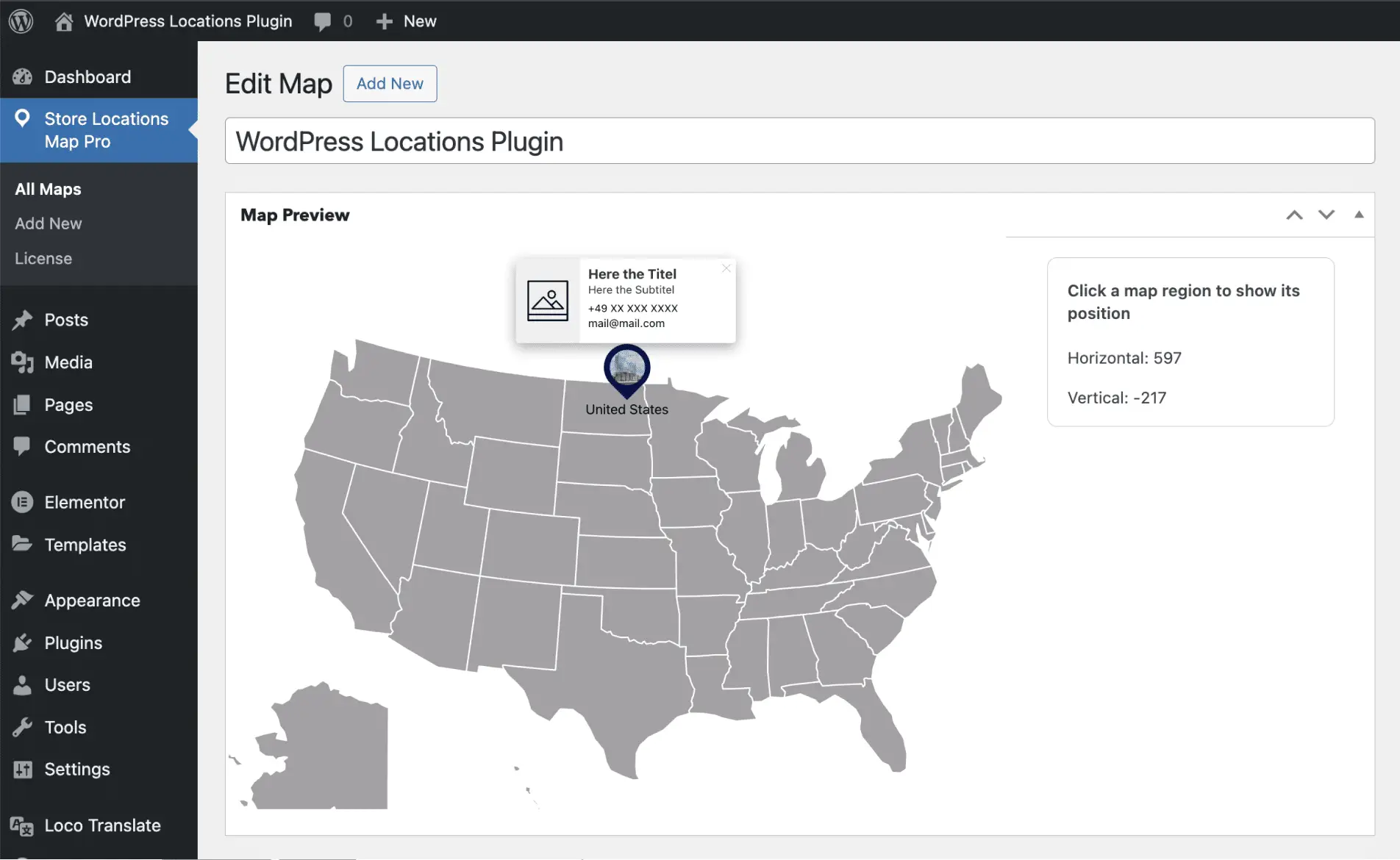
Task: Move Map Preview panel up
Action: coord(1294,215)
